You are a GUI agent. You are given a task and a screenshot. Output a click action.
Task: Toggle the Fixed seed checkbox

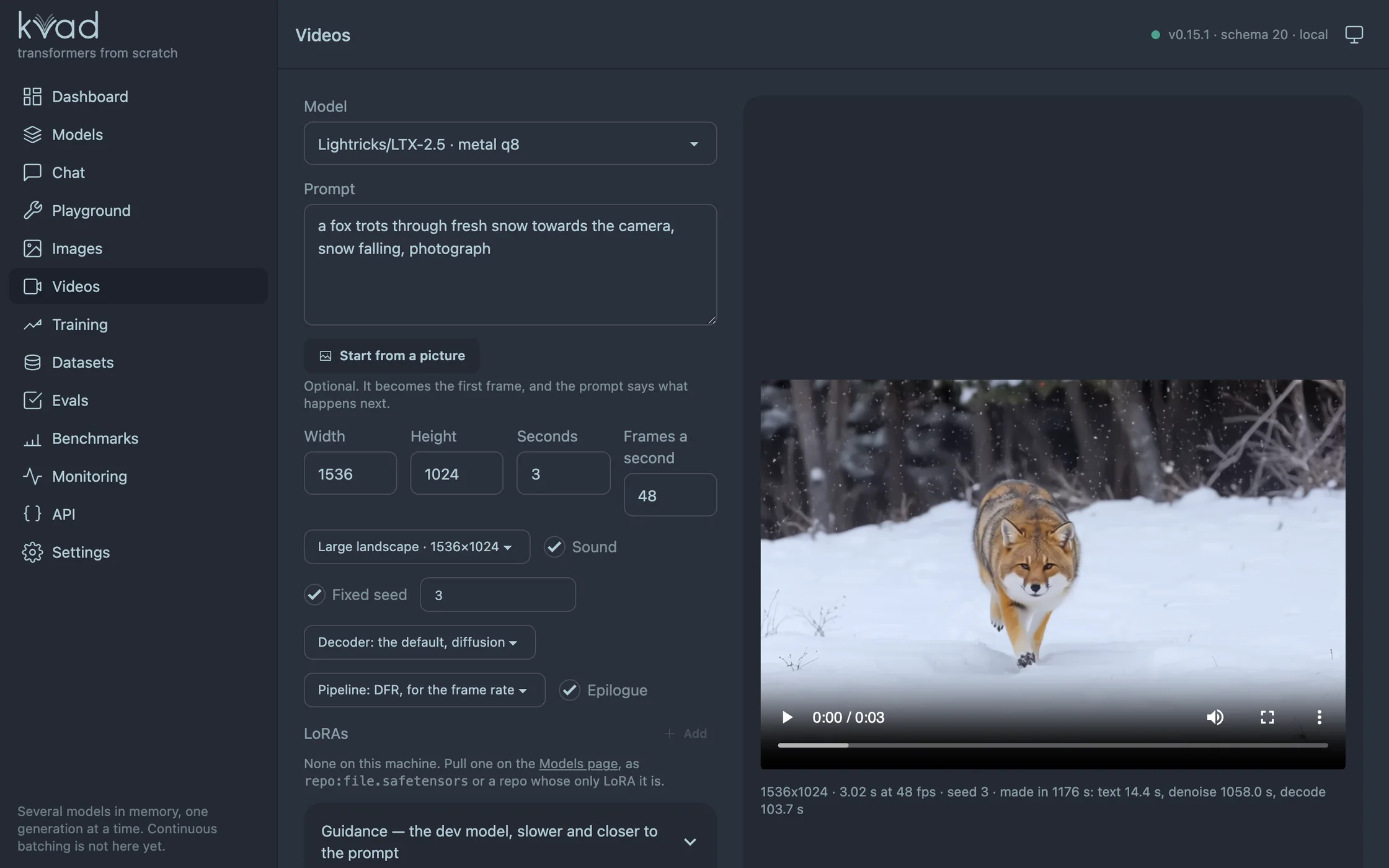[x=314, y=595]
